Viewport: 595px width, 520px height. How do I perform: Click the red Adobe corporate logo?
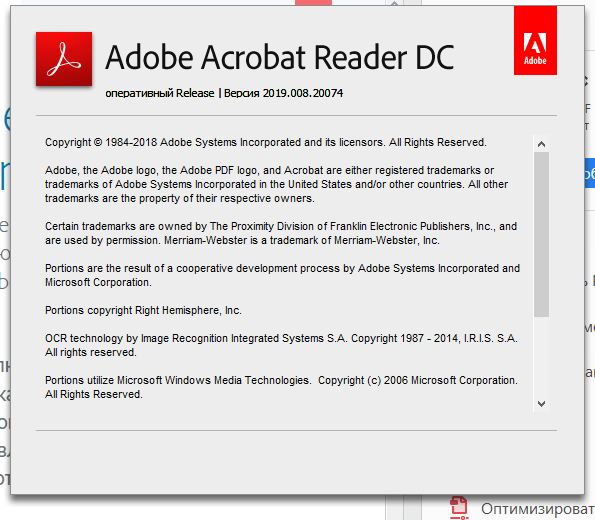pos(535,40)
